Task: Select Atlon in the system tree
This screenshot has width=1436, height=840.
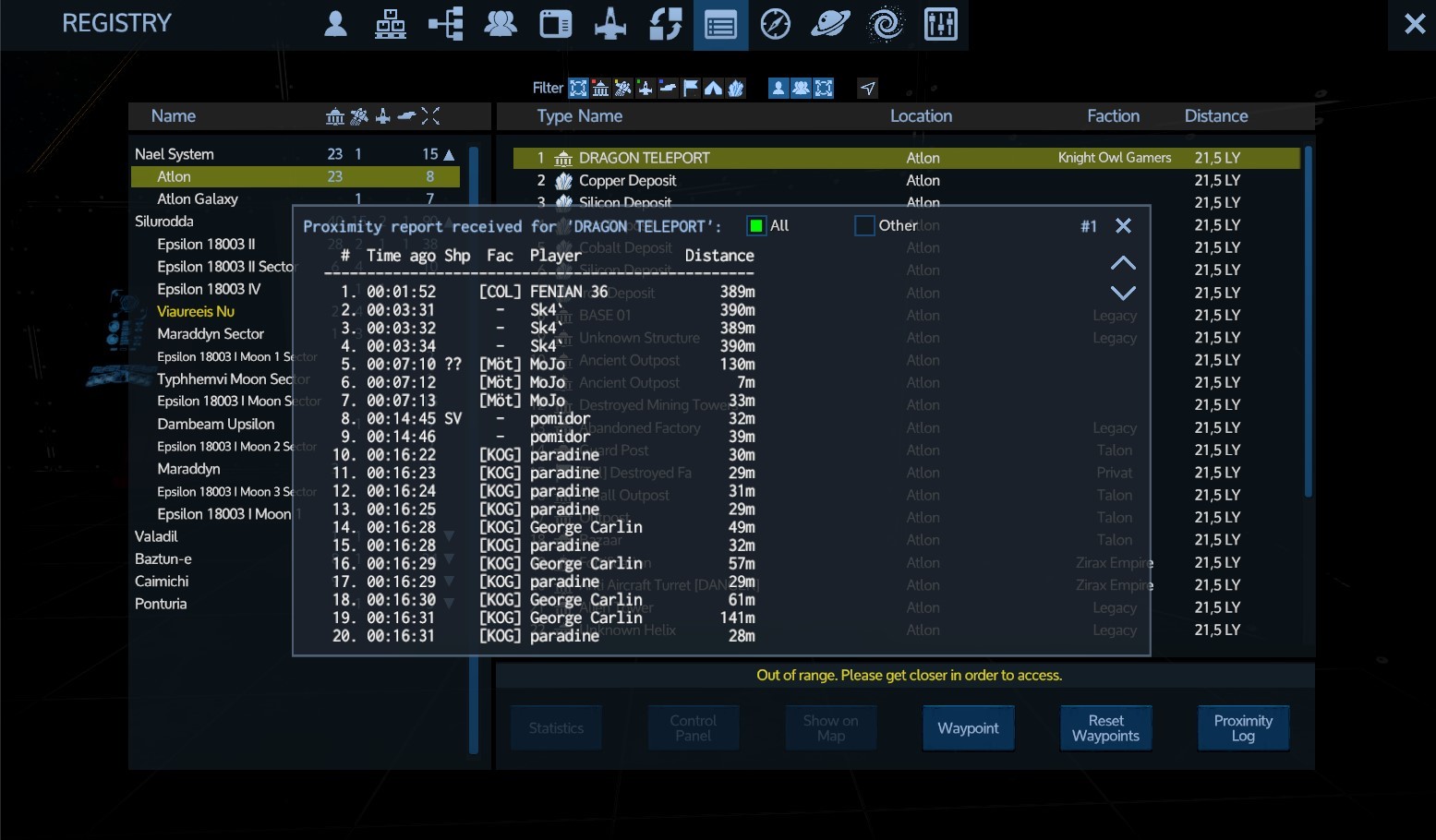Action: click(296, 176)
